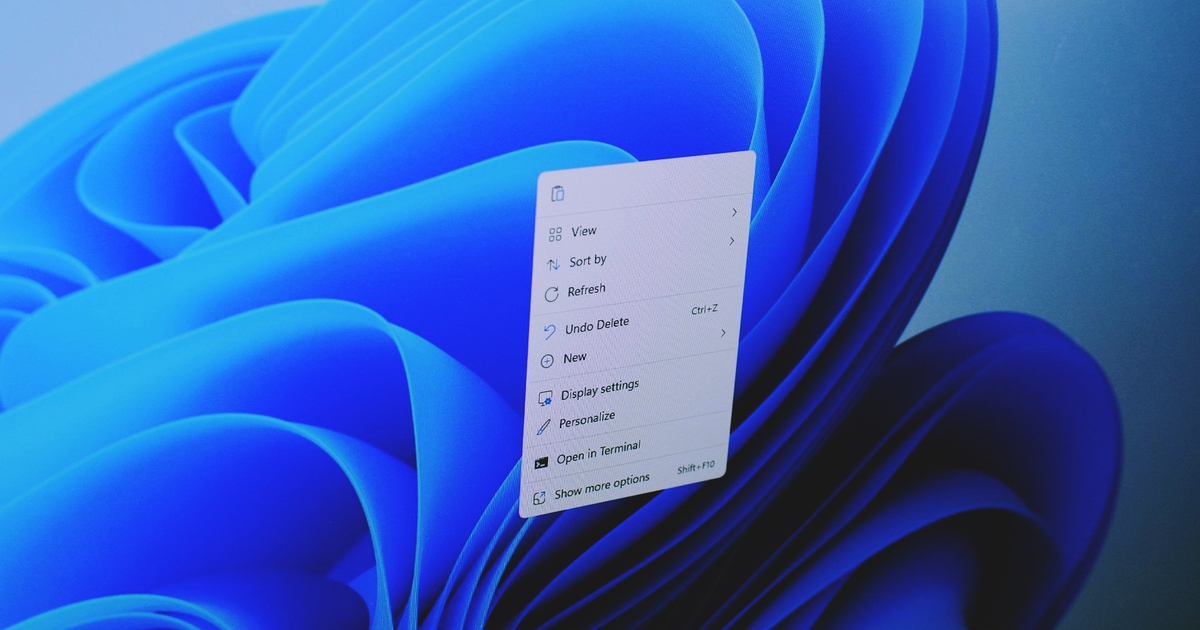The image size is (1200, 630).
Task: Click the View grid icon
Action: (x=555, y=235)
